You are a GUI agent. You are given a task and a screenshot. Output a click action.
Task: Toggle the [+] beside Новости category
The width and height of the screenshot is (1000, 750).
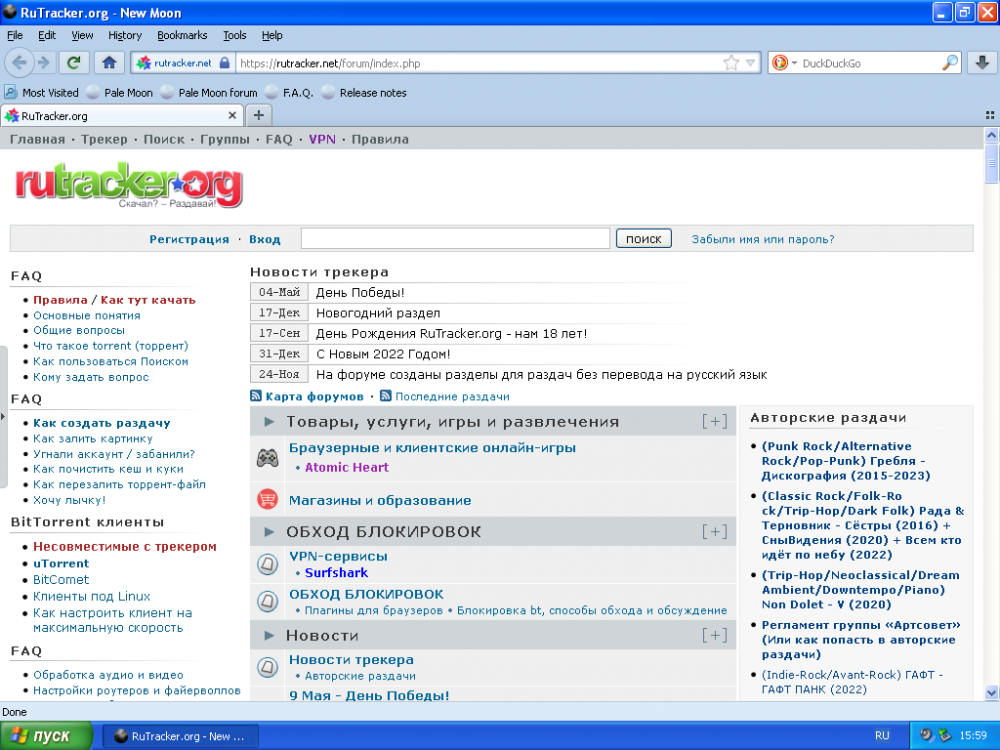pyautogui.click(x=714, y=635)
